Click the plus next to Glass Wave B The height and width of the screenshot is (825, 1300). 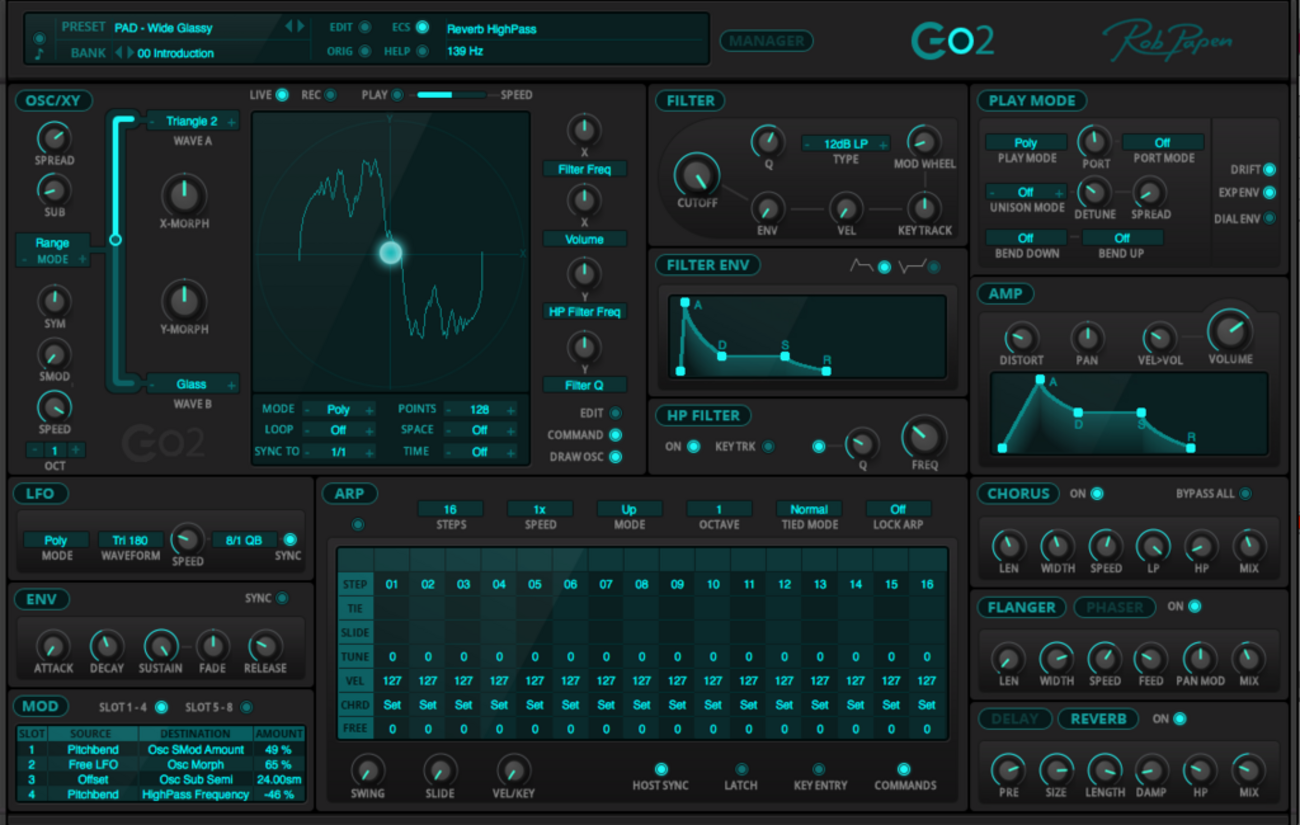pyautogui.click(x=231, y=385)
